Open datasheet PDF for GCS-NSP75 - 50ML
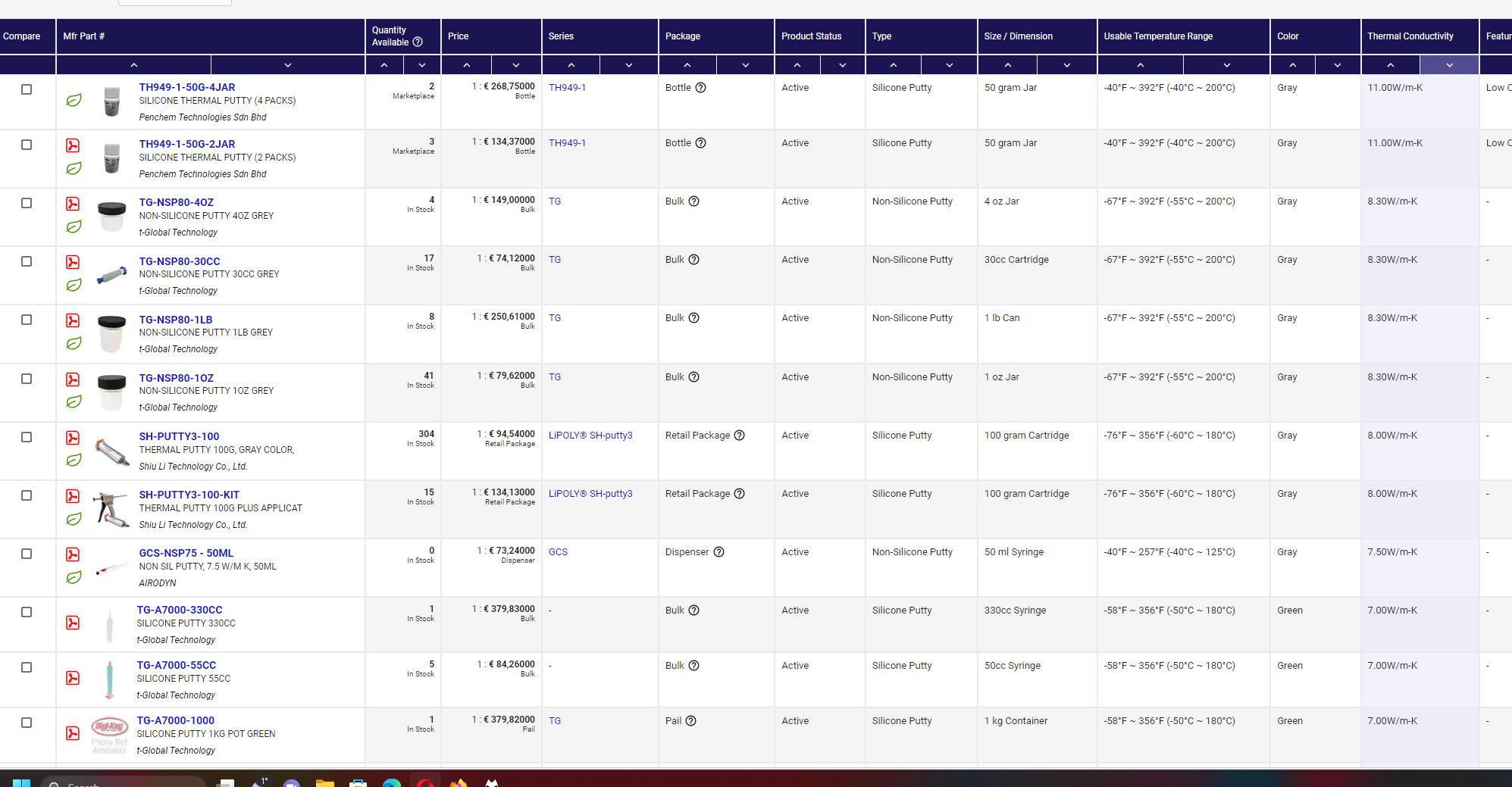The width and height of the screenshot is (1512, 787). tap(73, 554)
